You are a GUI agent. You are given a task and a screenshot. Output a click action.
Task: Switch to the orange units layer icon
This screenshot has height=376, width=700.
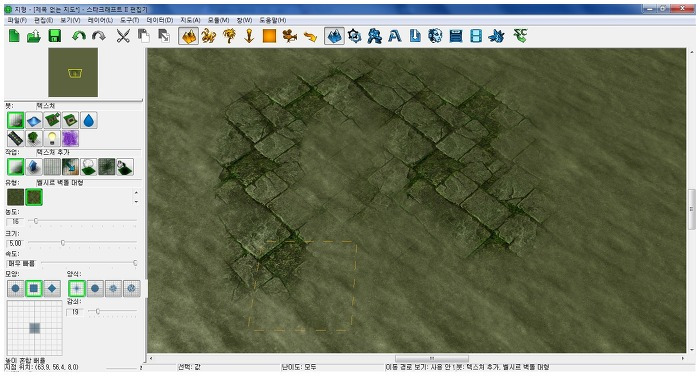click(209, 36)
